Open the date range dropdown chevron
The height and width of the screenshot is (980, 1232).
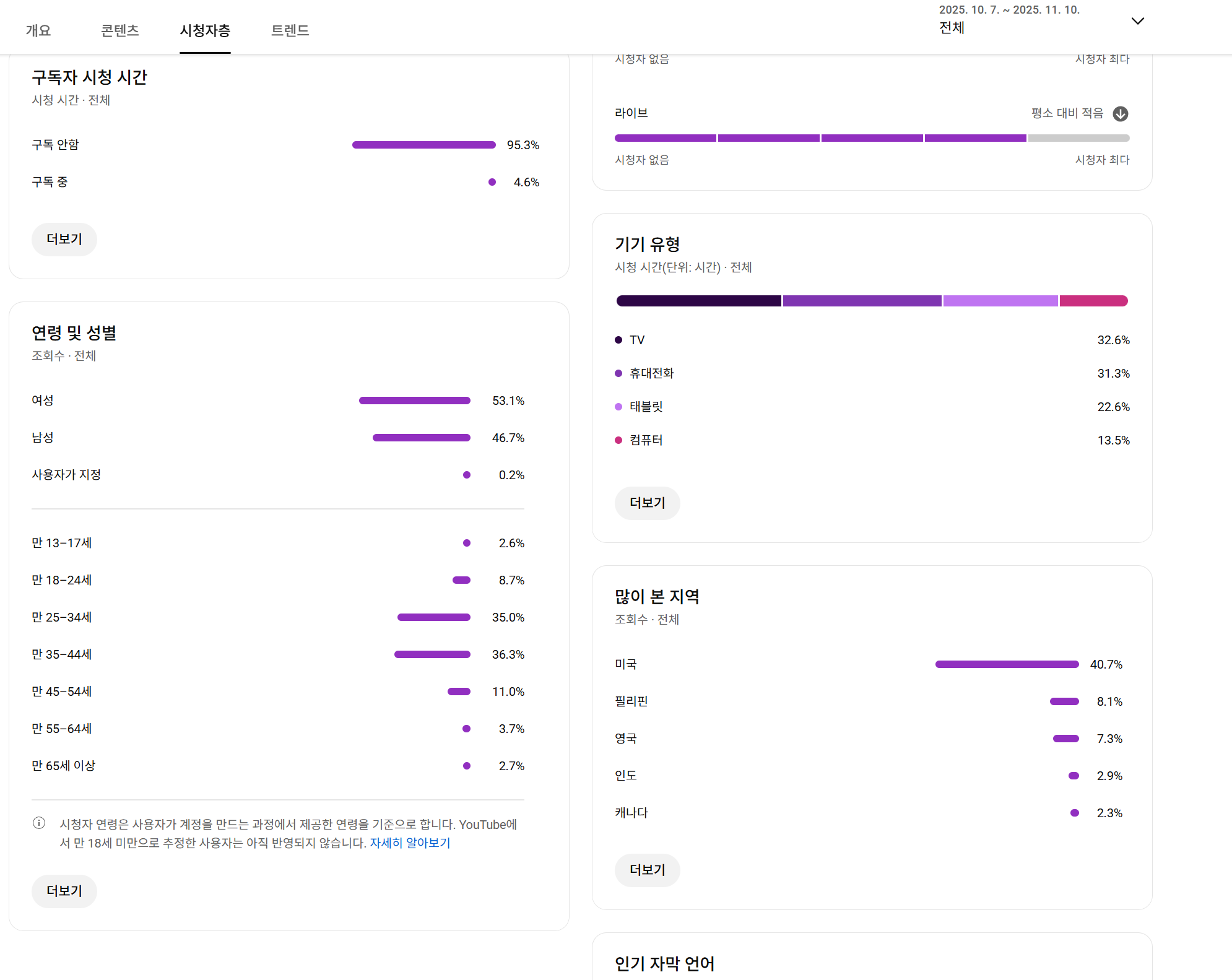point(1137,21)
